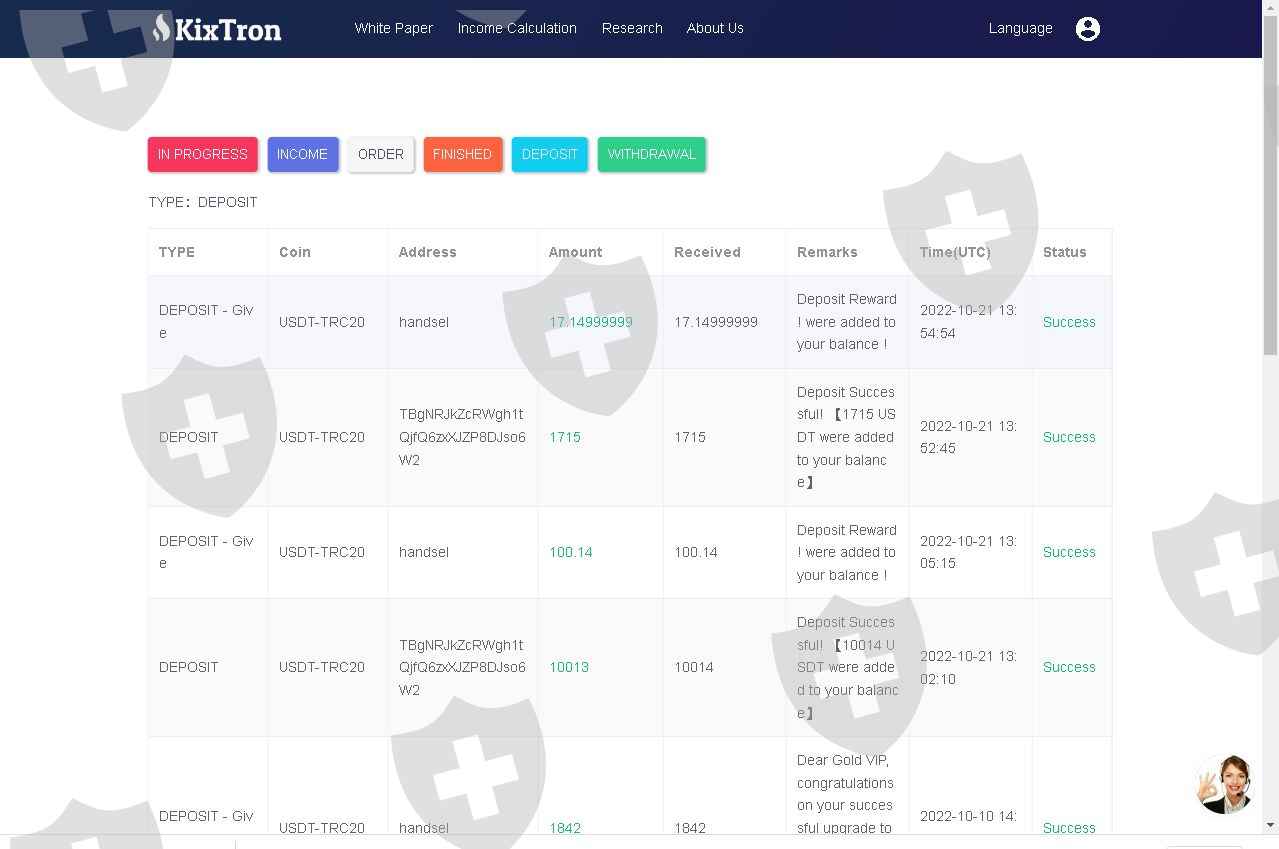Click the scrollbar down arrow
Image resolution: width=1279 pixels, height=849 pixels.
tap(1271, 825)
